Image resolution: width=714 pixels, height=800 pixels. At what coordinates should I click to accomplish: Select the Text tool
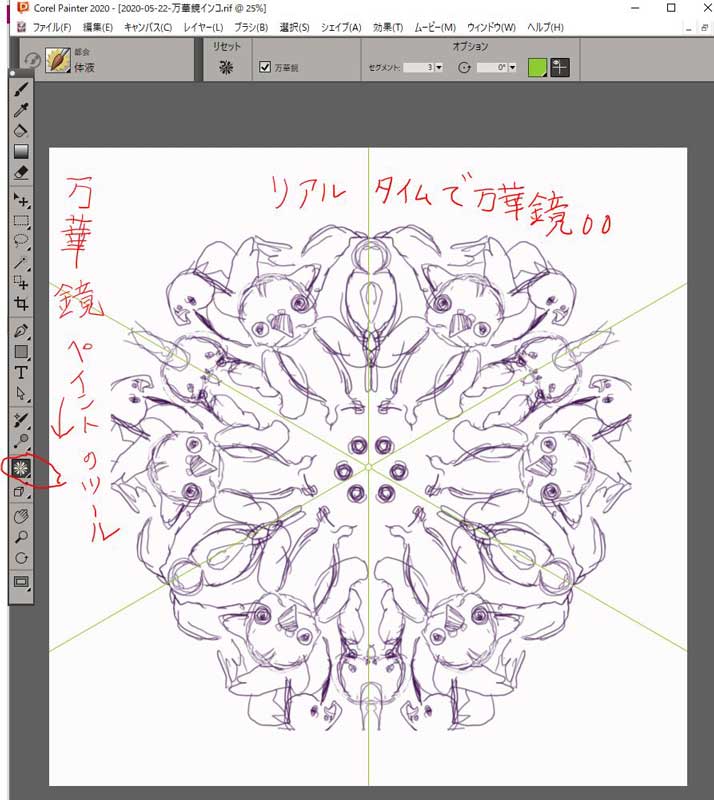[20, 372]
